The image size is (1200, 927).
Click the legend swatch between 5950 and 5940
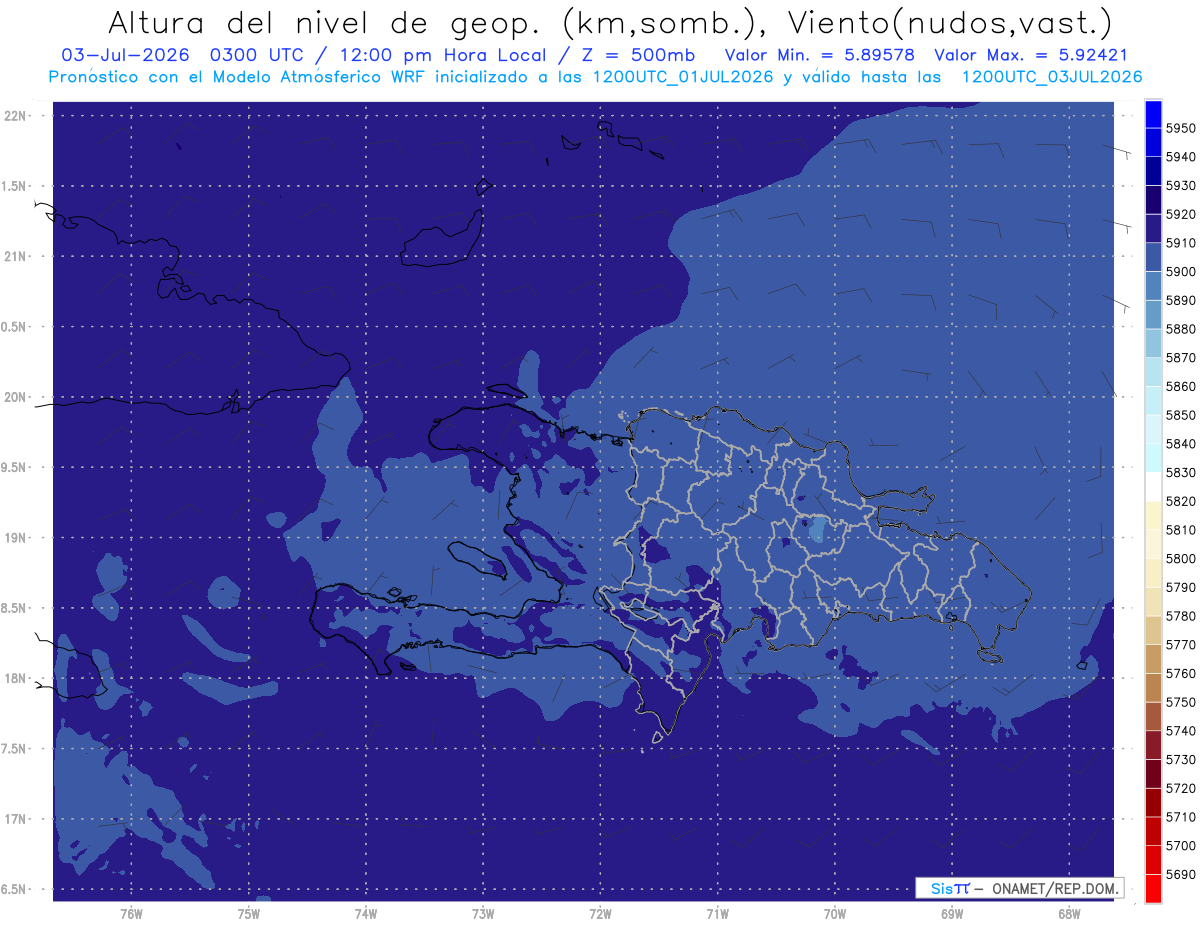coord(1153,143)
